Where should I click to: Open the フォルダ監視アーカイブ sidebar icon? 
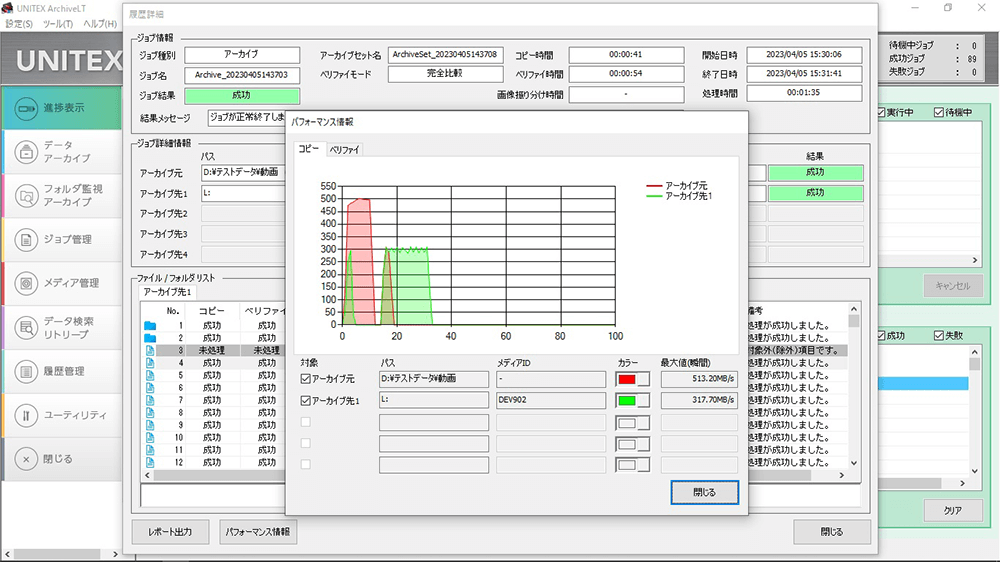coord(26,196)
